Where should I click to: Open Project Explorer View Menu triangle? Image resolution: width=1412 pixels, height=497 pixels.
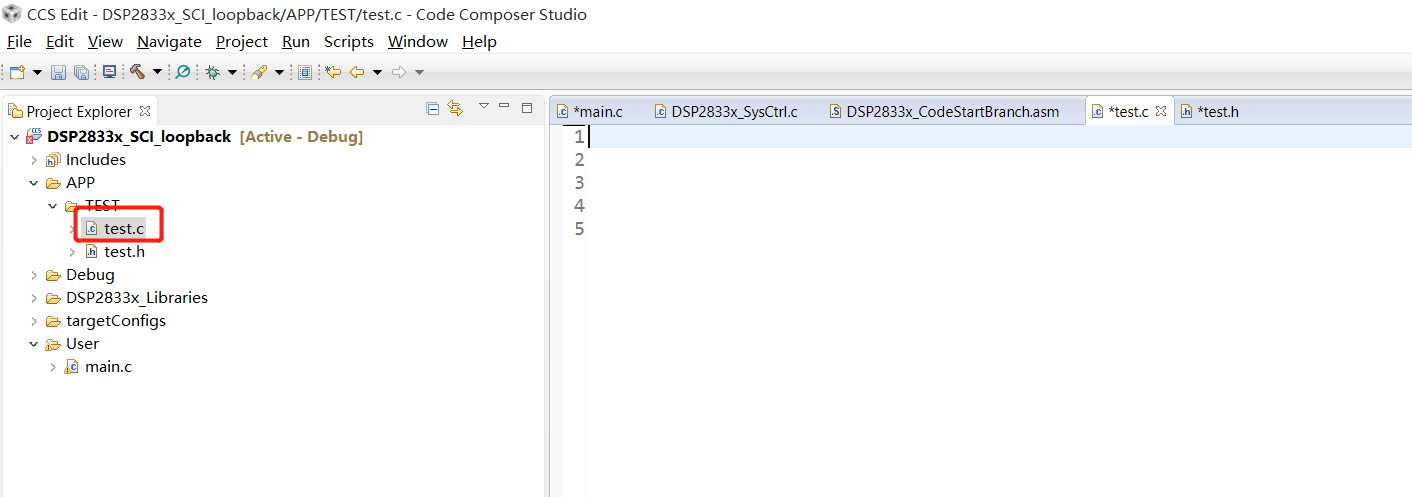pyautogui.click(x=484, y=107)
